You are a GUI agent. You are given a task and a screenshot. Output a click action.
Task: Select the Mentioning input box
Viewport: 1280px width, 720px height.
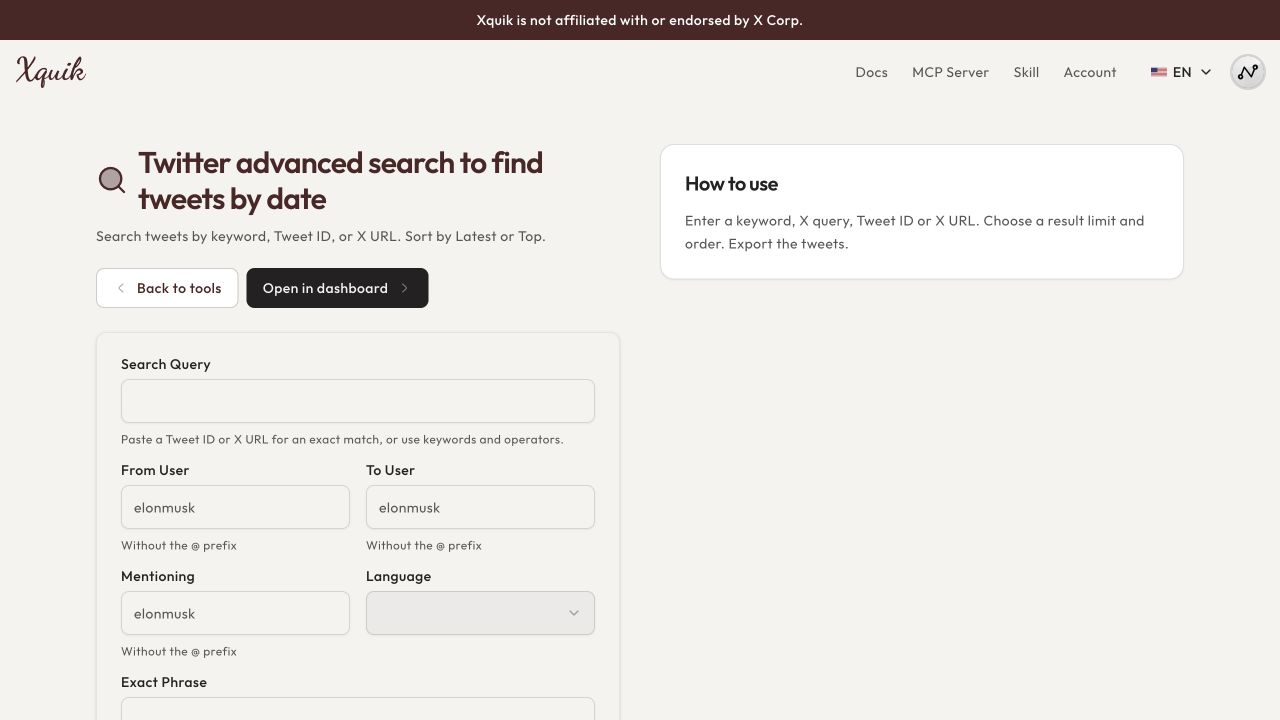[x=235, y=613]
